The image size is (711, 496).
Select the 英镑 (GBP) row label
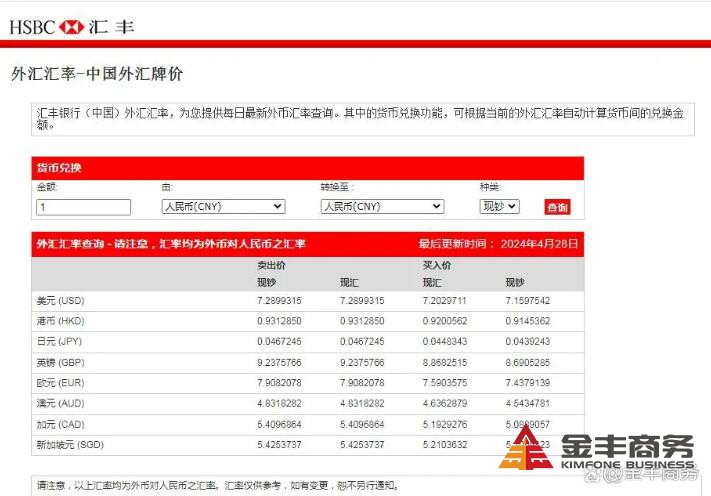coord(60,363)
